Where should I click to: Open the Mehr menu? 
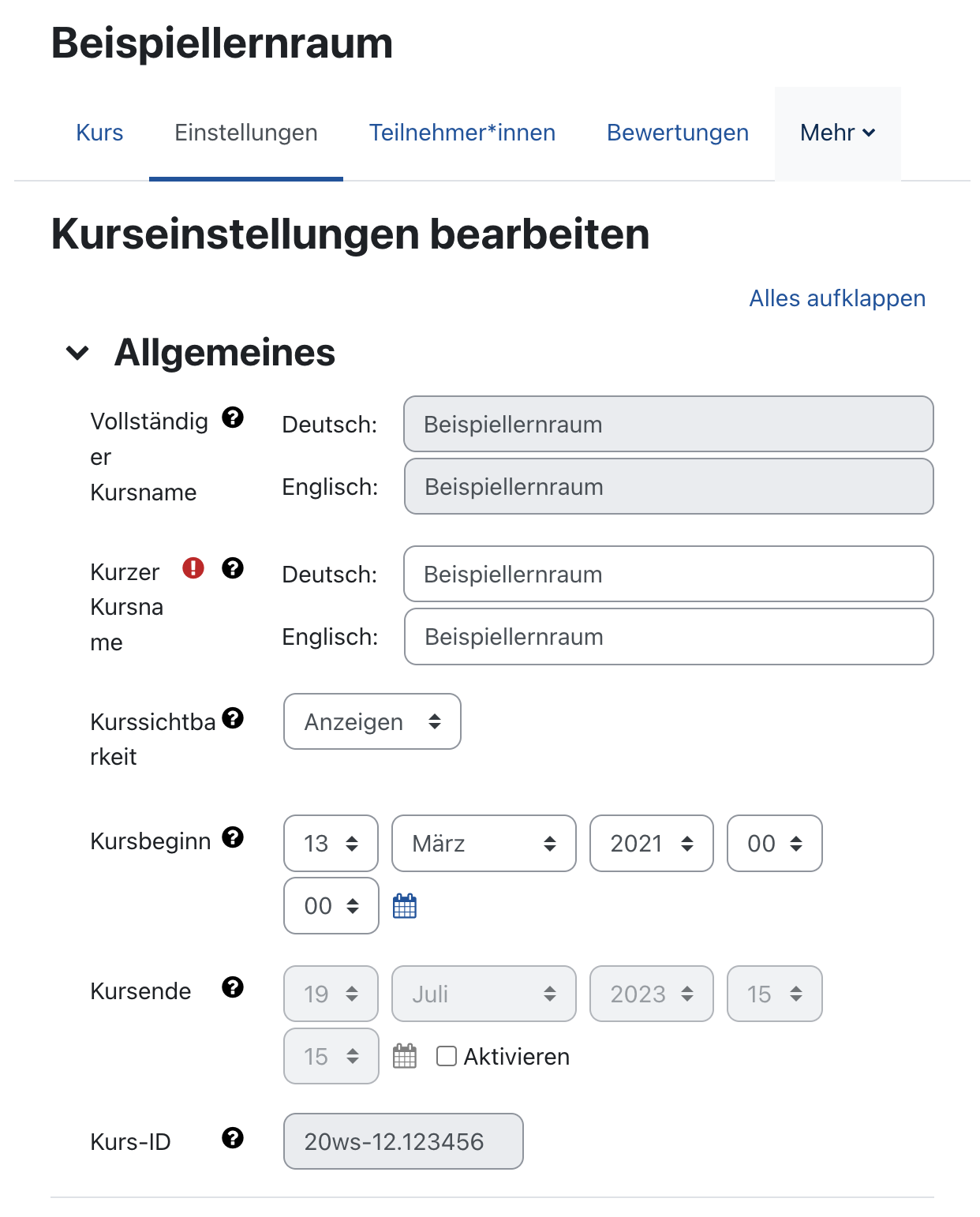point(837,133)
